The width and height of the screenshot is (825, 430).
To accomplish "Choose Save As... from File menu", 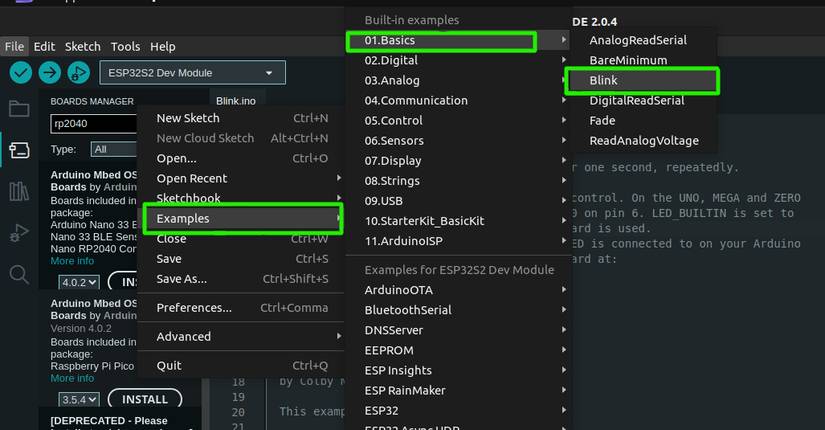I will pos(242,278).
